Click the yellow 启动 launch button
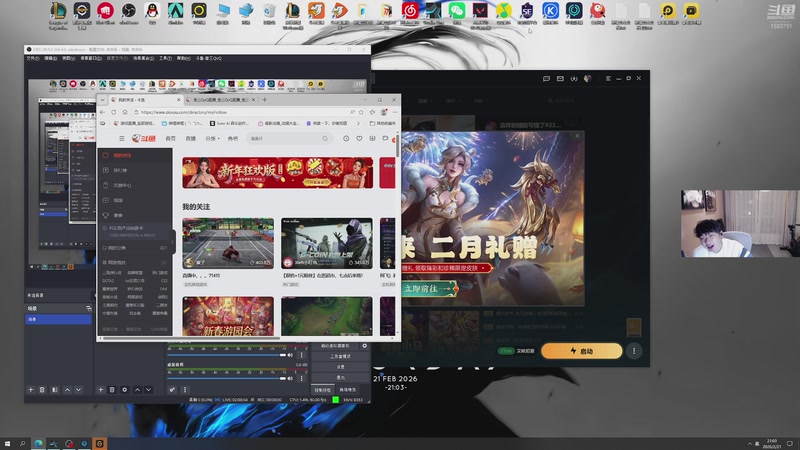Screen dimensions: 800x450 581,351
